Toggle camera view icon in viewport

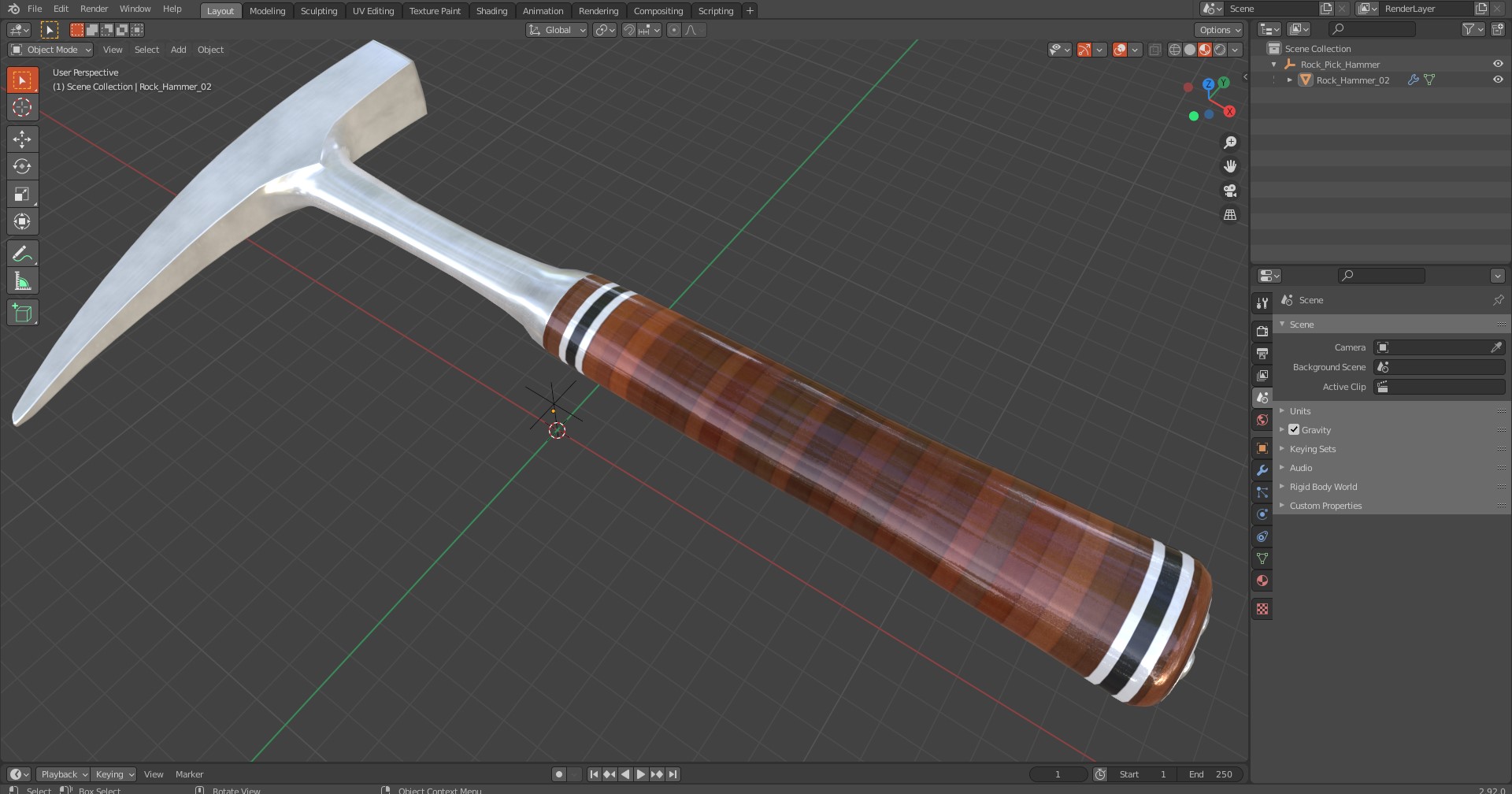click(1230, 191)
